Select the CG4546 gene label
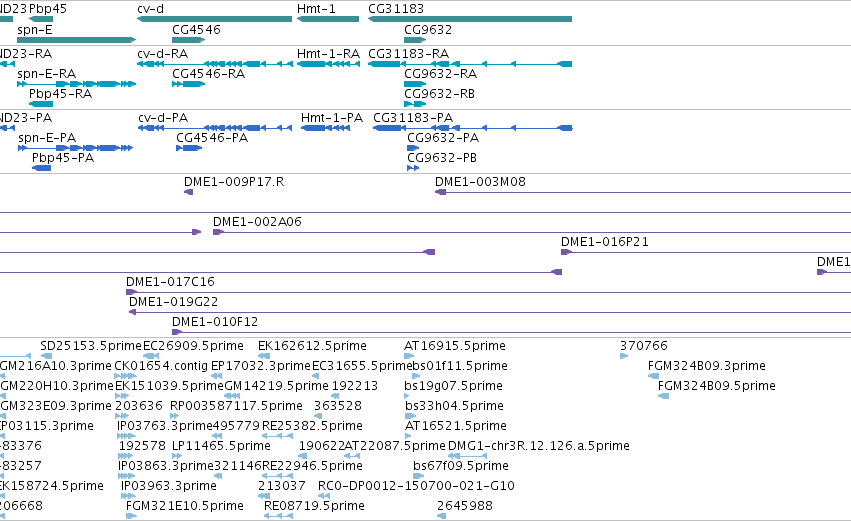The height and width of the screenshot is (521, 851). (x=196, y=30)
